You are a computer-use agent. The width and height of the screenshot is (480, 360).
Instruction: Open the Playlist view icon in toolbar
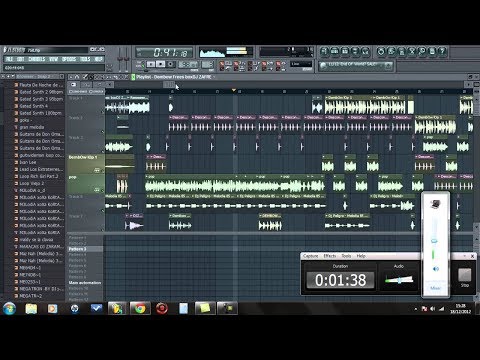(x=324, y=51)
